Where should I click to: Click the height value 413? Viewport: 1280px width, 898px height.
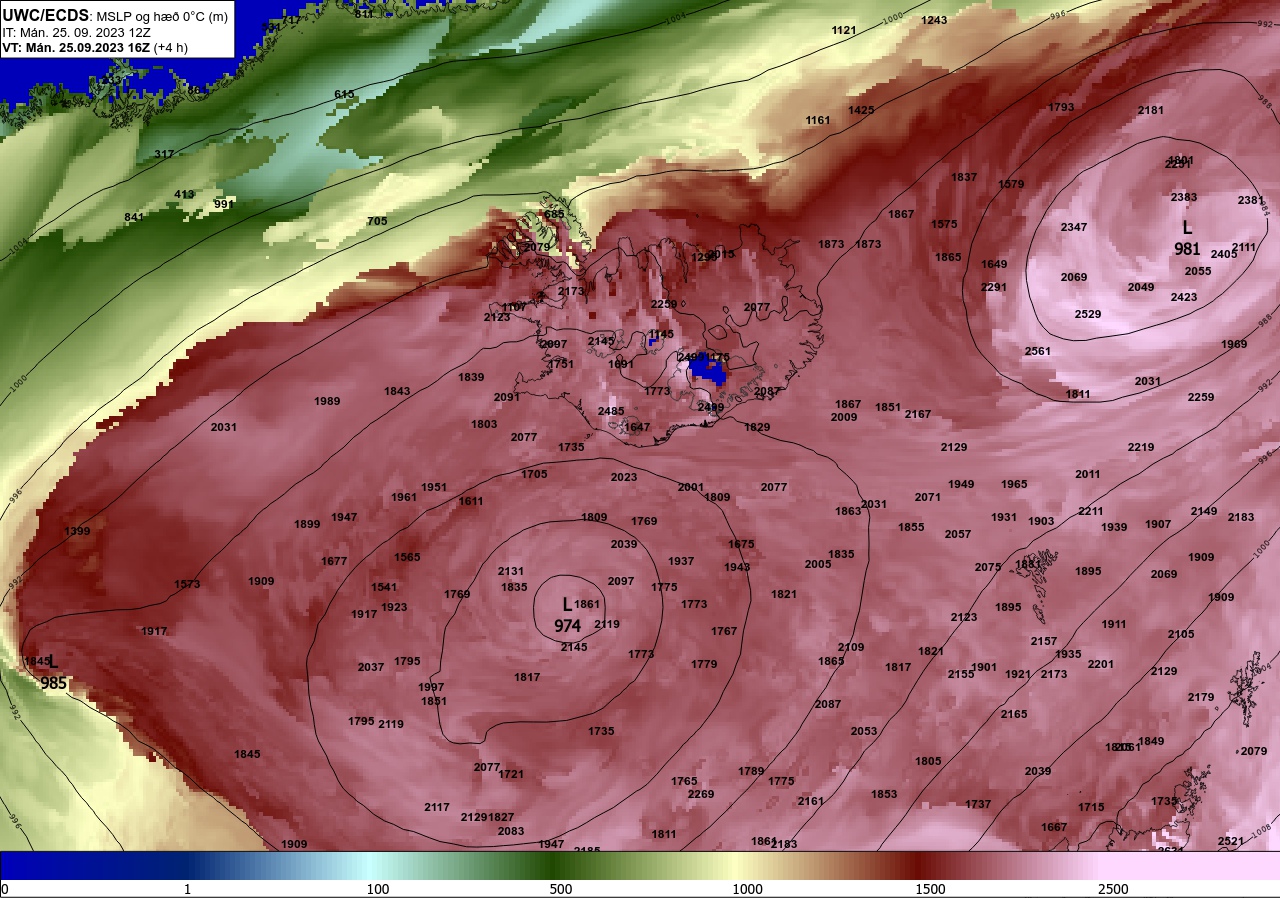point(184,194)
